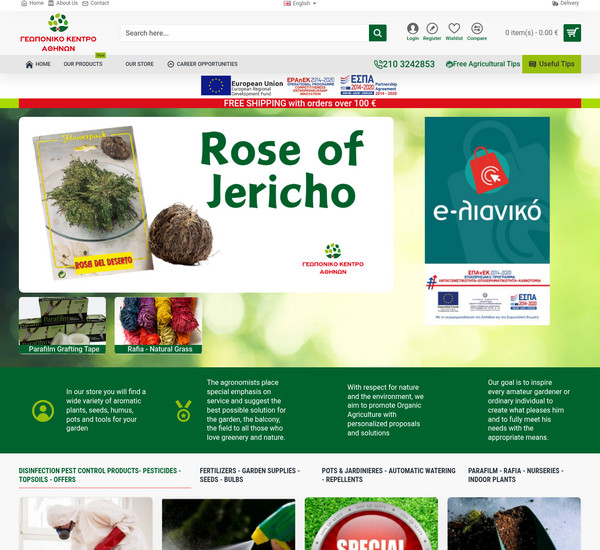The height and width of the screenshot is (550, 600).
Task: Click the phone number 210 3242853
Action: pos(409,64)
